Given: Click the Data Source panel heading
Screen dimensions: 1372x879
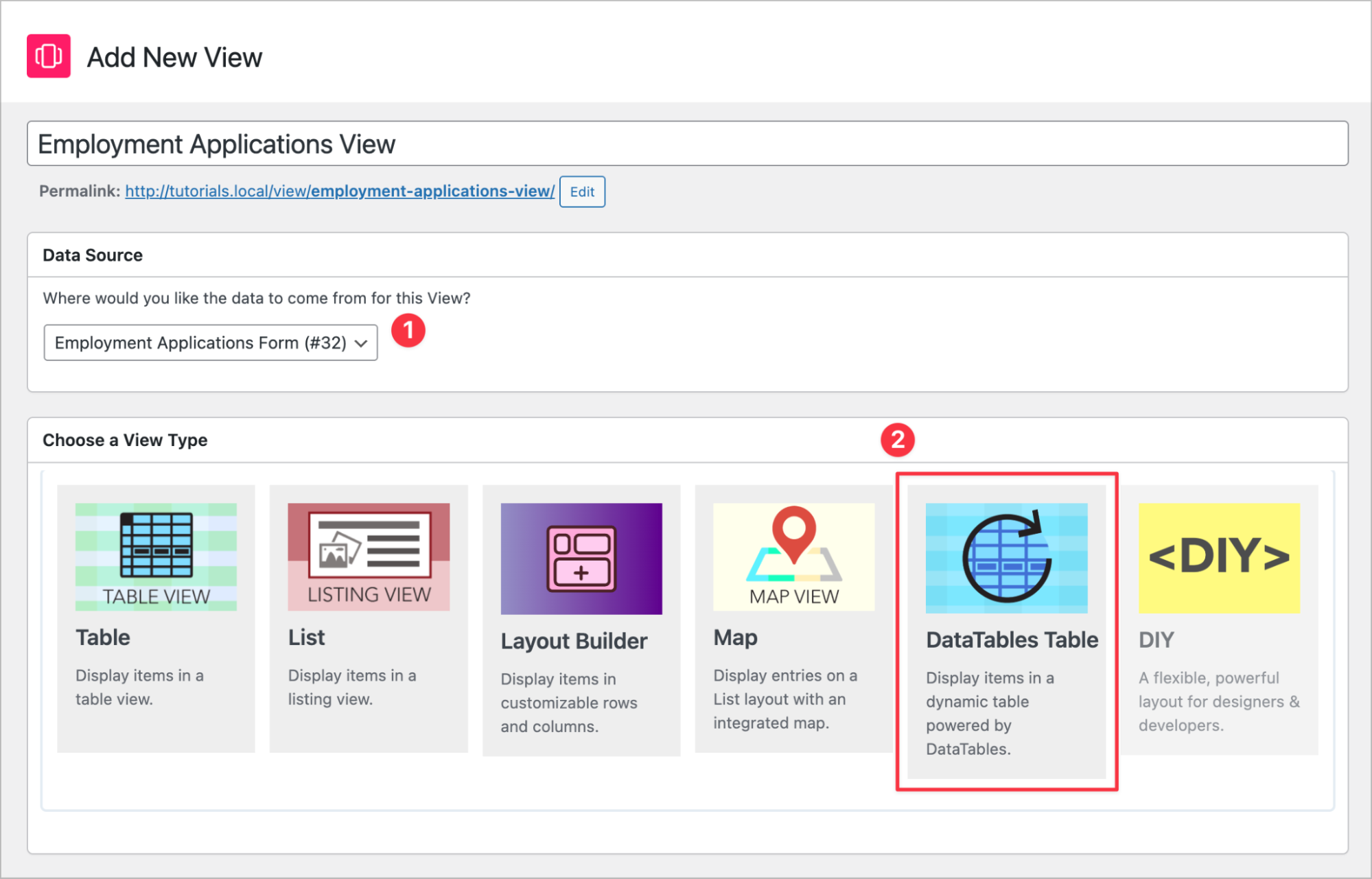Looking at the screenshot, I should point(93,255).
